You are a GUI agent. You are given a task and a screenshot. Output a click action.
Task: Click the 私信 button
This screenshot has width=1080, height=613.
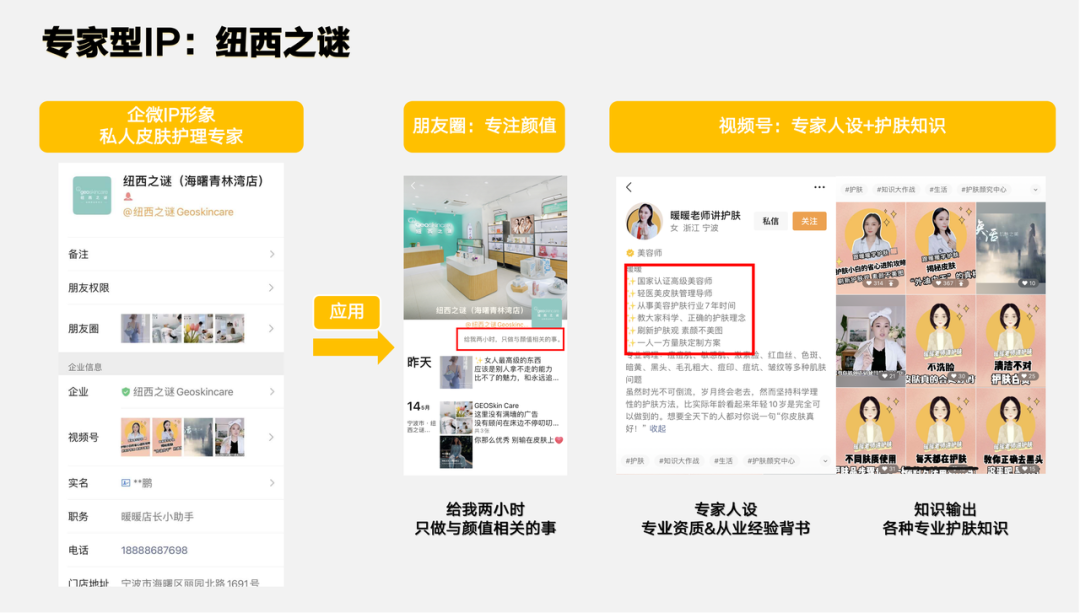tap(771, 221)
